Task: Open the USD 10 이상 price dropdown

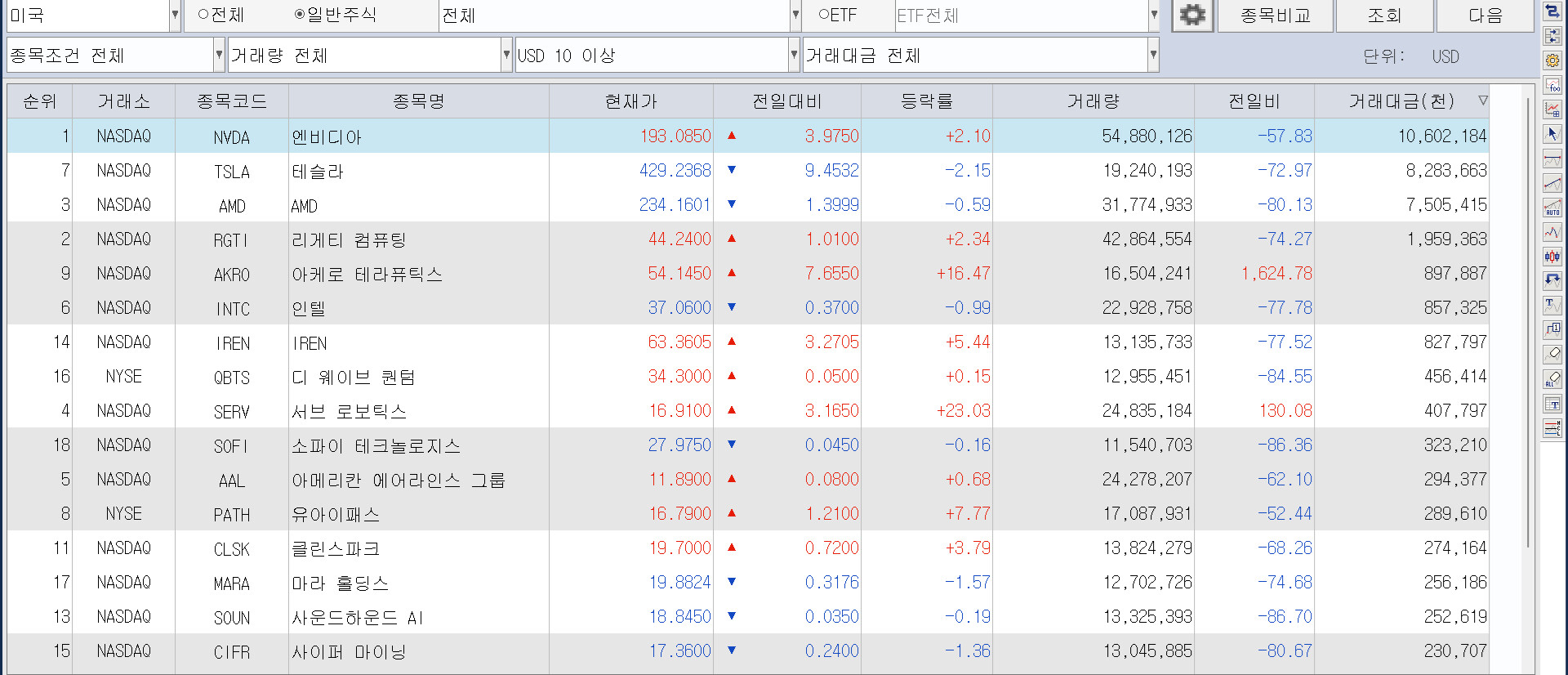Action: point(793,56)
